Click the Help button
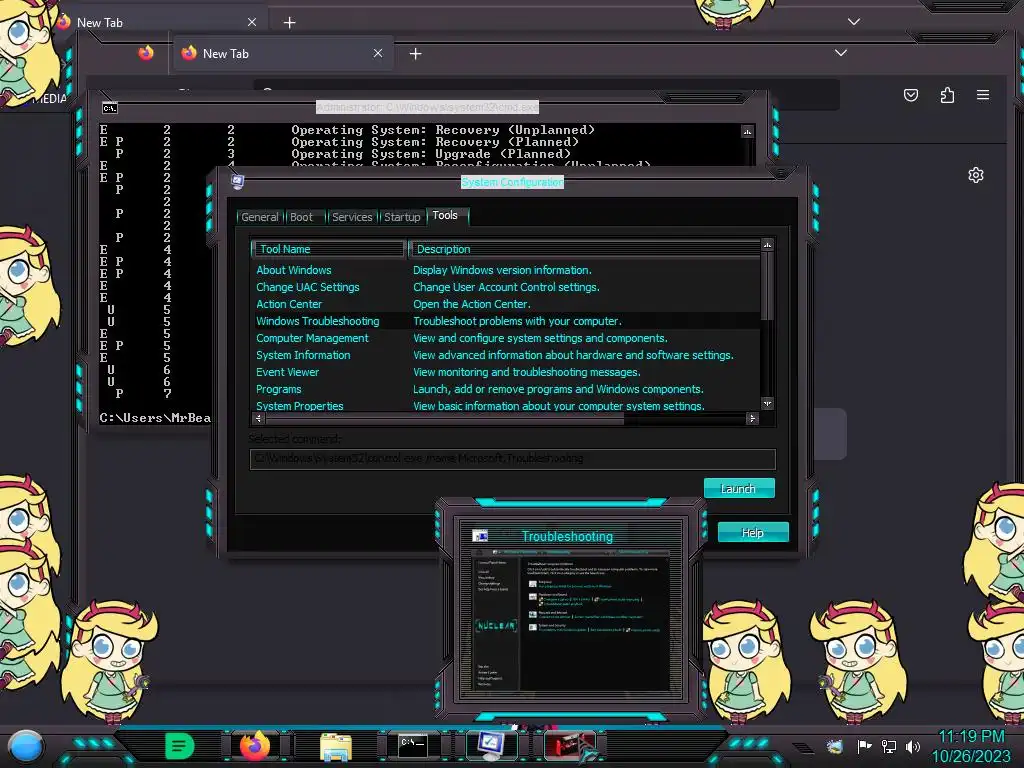The image size is (1024, 768). [x=753, y=532]
